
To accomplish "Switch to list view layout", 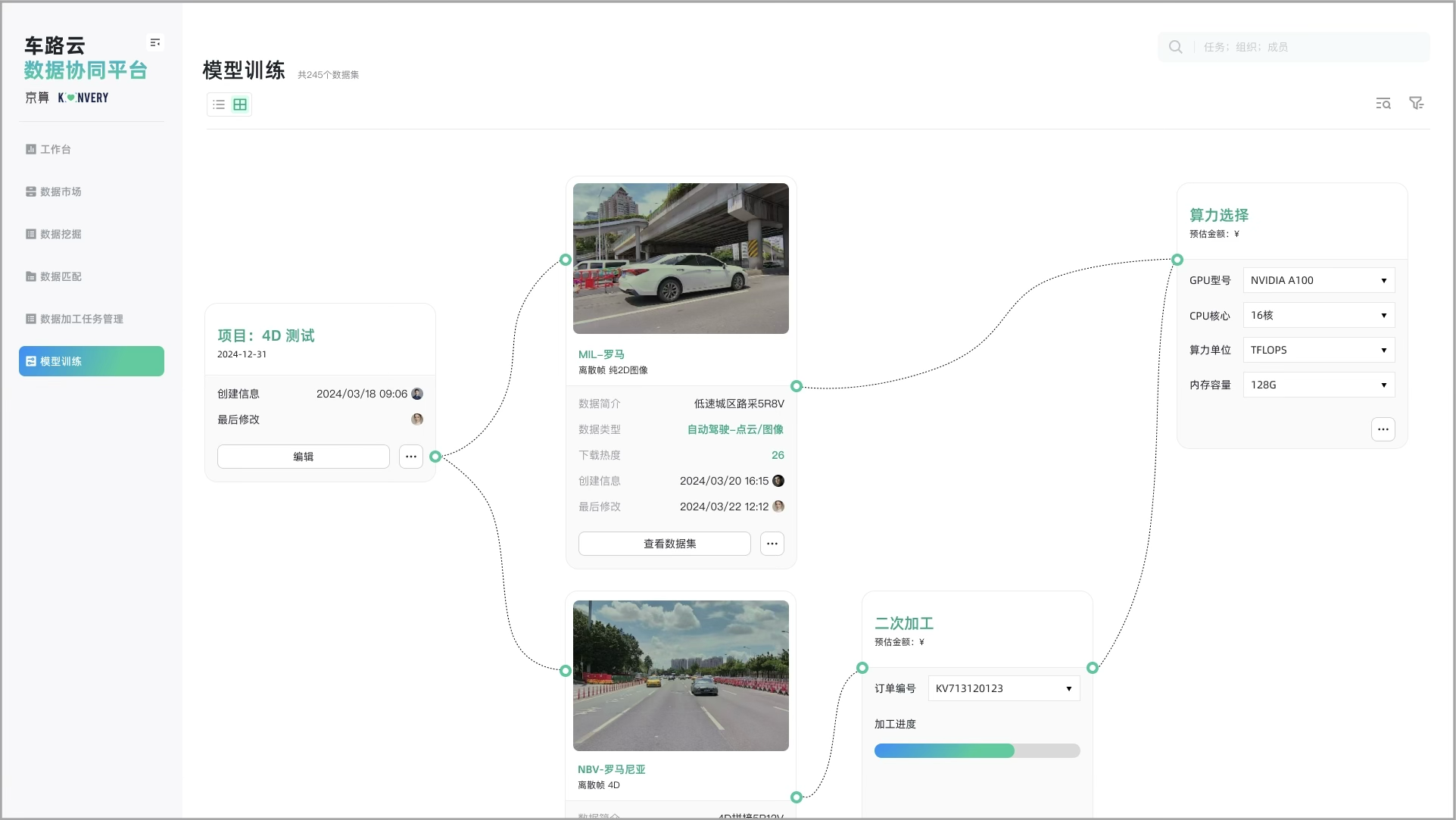I will [219, 104].
